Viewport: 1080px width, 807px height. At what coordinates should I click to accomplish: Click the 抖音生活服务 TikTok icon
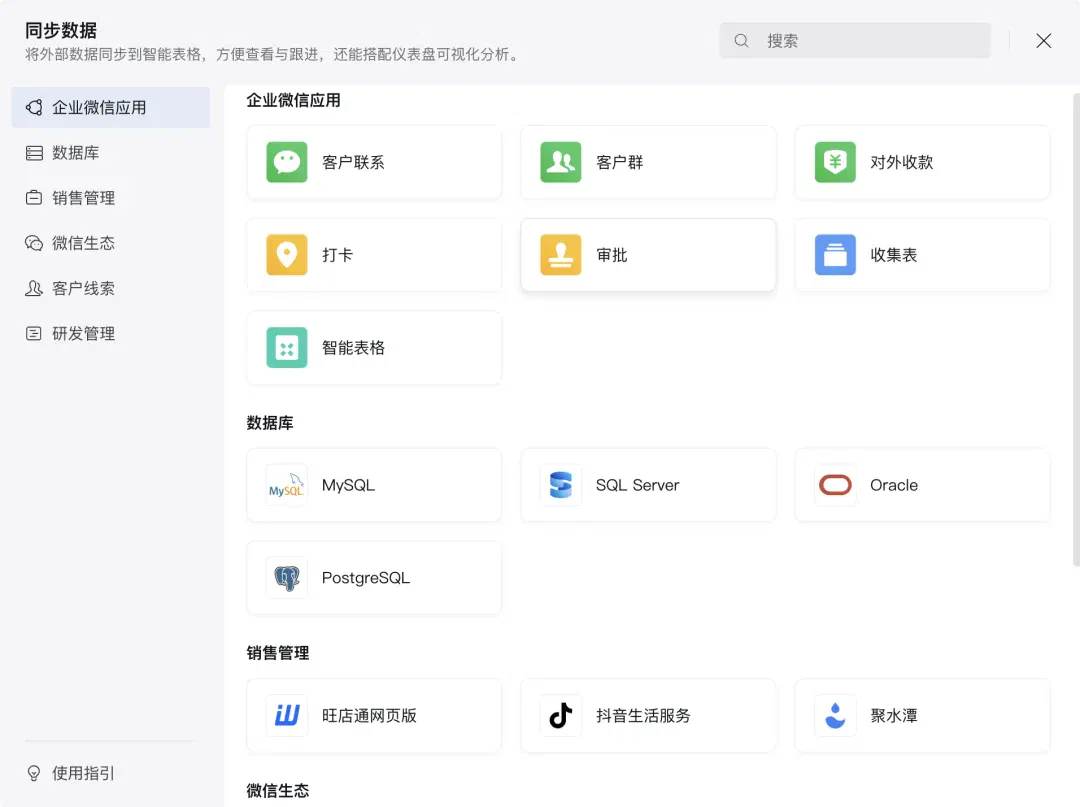click(561, 715)
